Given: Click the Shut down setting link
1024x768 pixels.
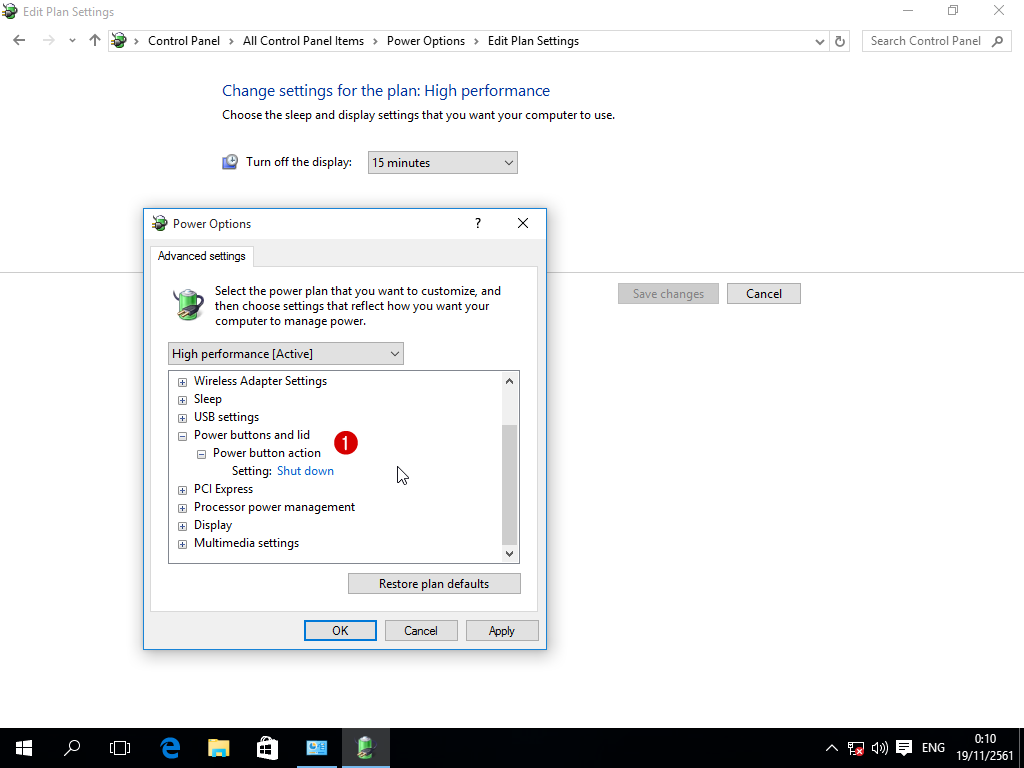Looking at the screenshot, I should pos(305,471).
